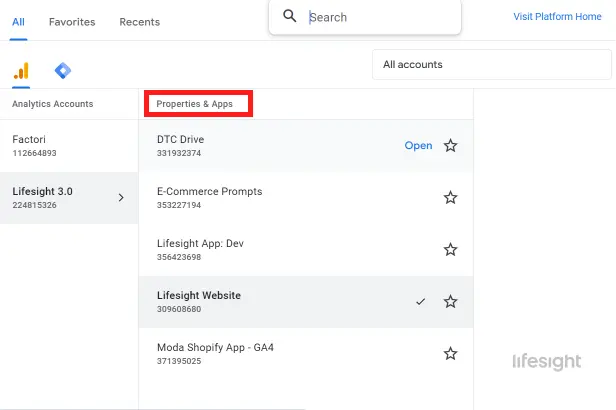Select the DTC Drive property row

click(x=306, y=146)
